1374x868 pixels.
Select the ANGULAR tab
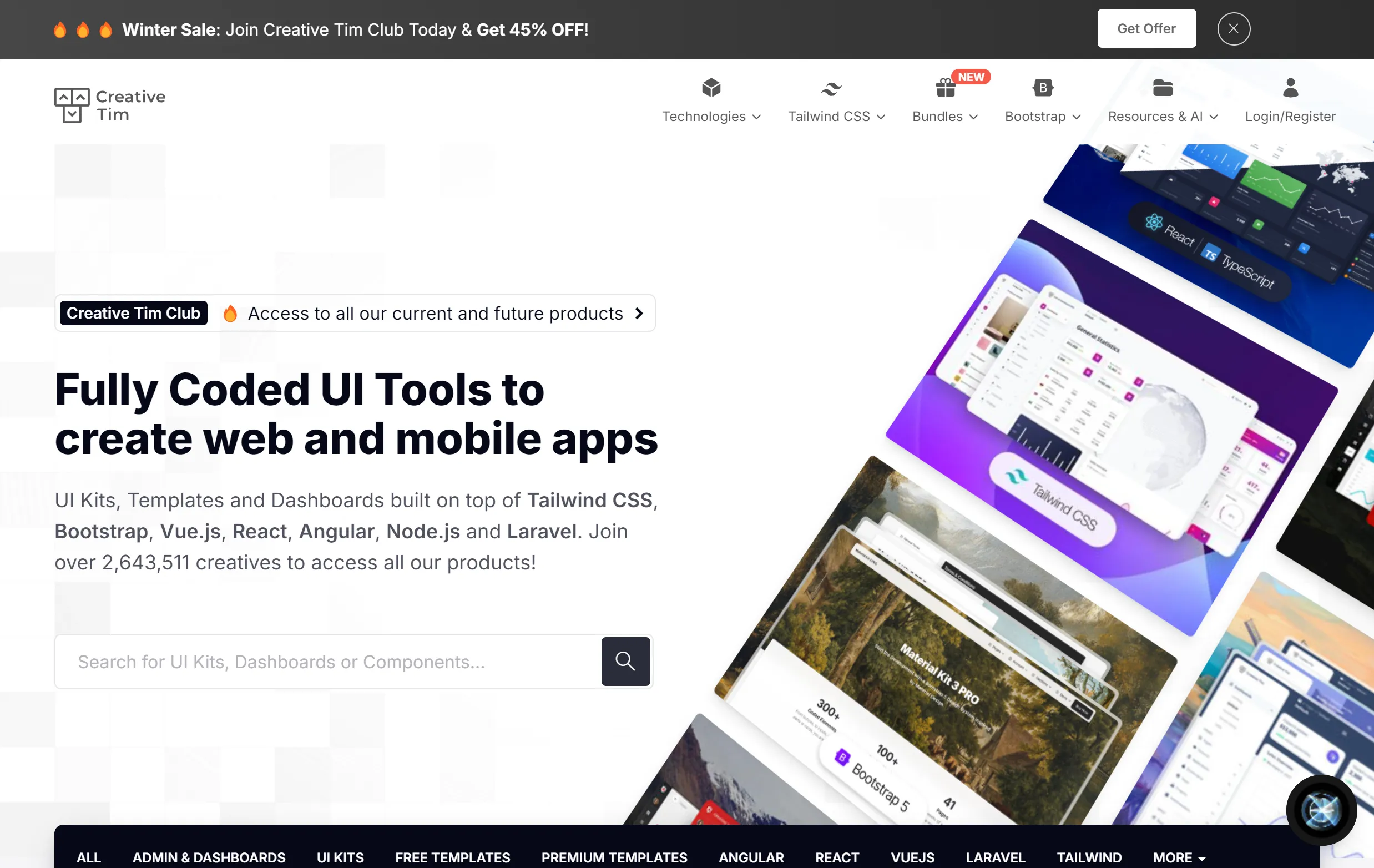751,857
